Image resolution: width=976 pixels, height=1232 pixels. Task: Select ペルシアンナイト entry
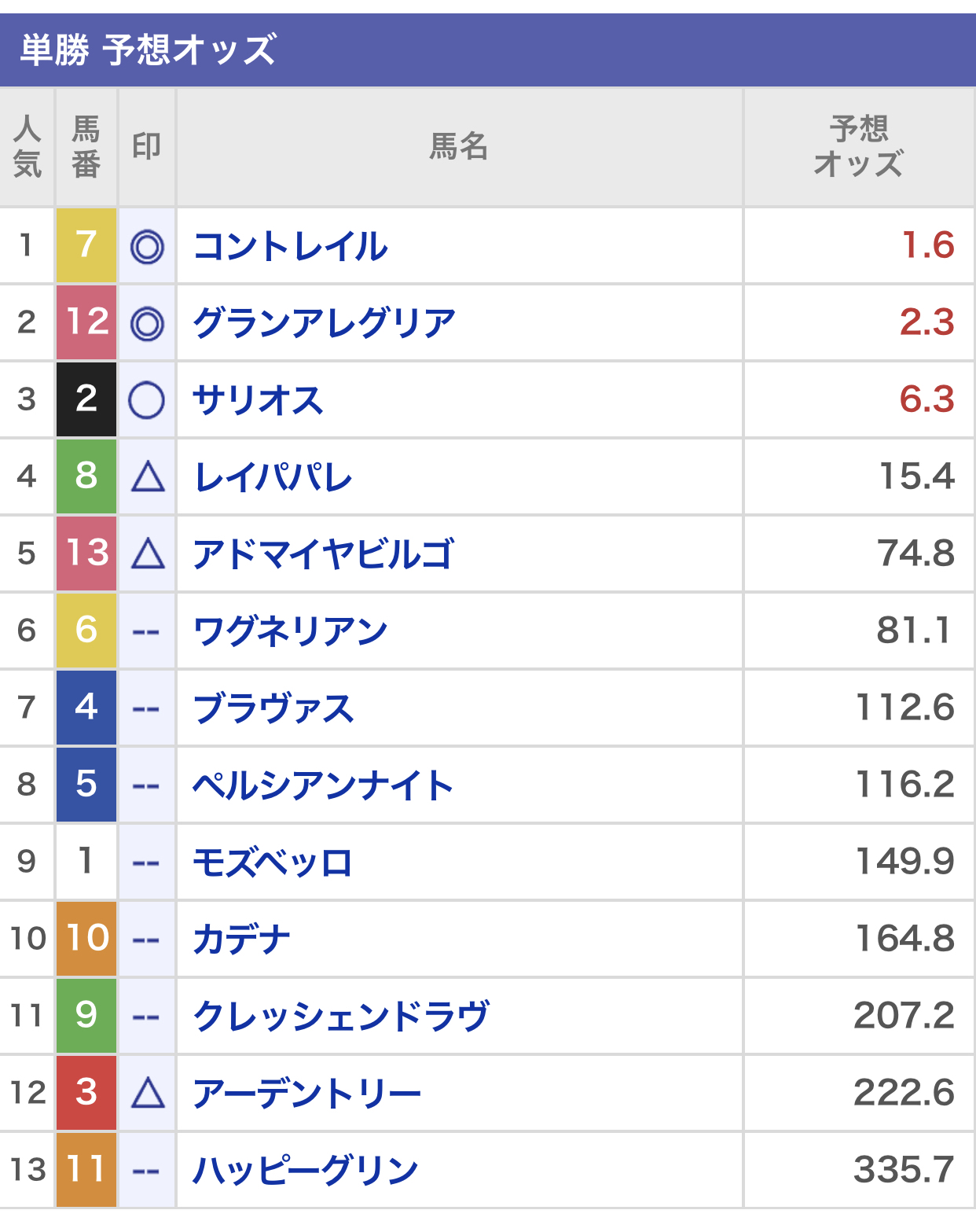(323, 785)
